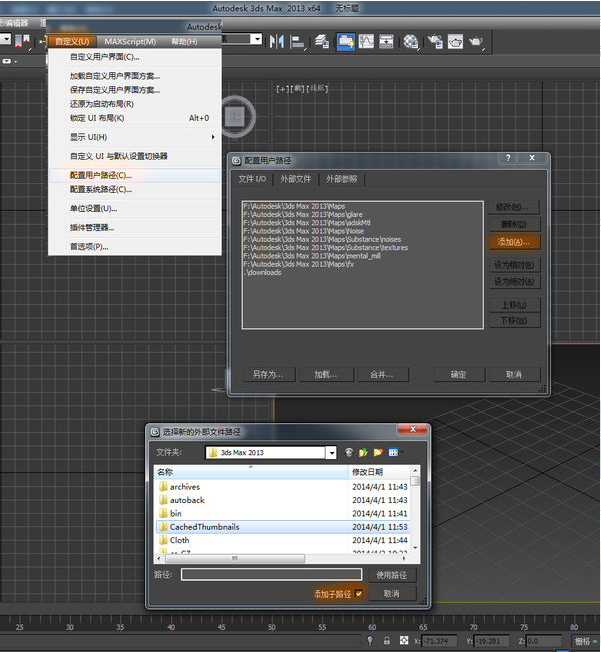Select the Mirror tool in main toolbar
601x652 pixels.
point(277,42)
